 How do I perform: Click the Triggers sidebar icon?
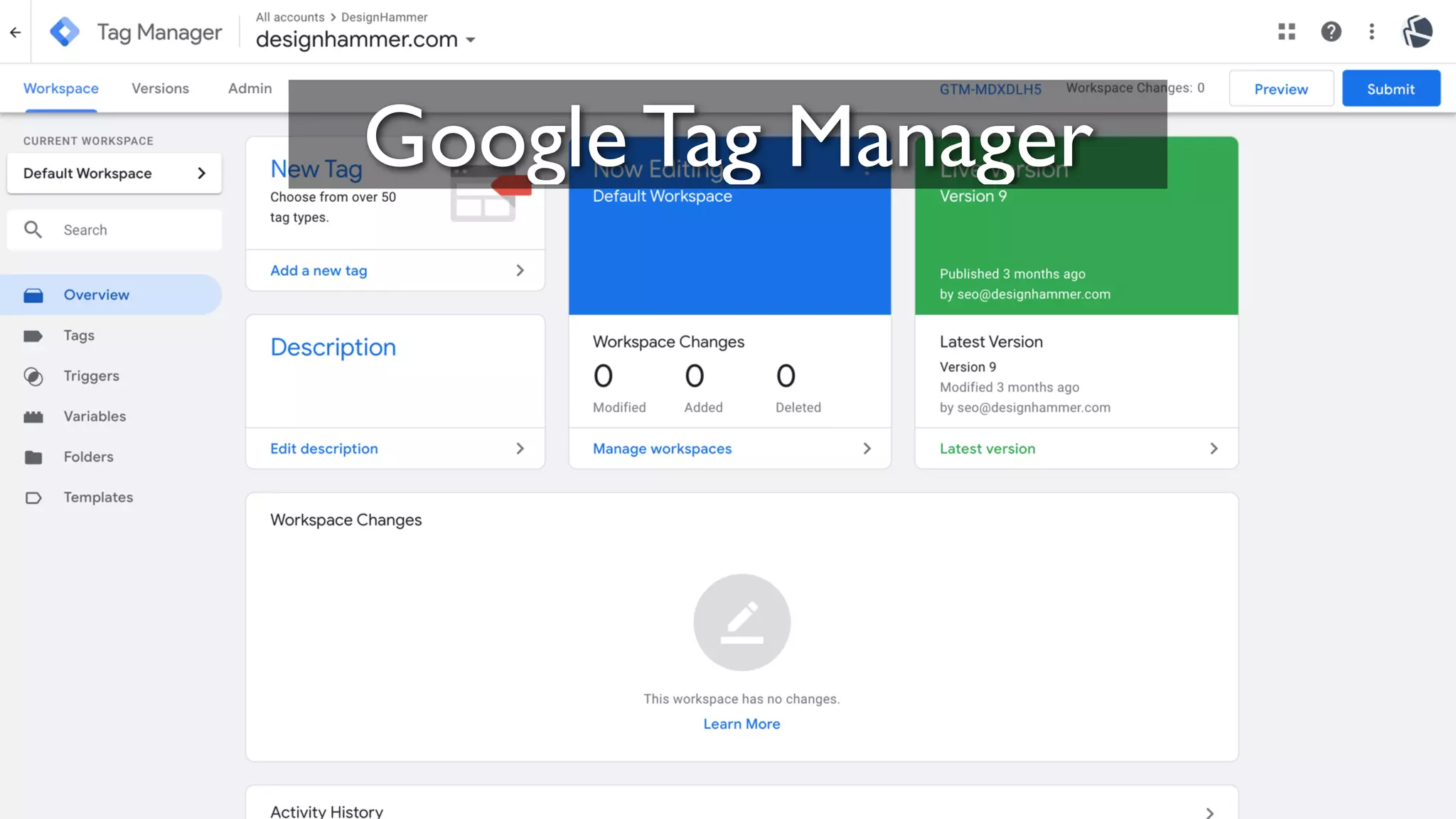pos(33,376)
